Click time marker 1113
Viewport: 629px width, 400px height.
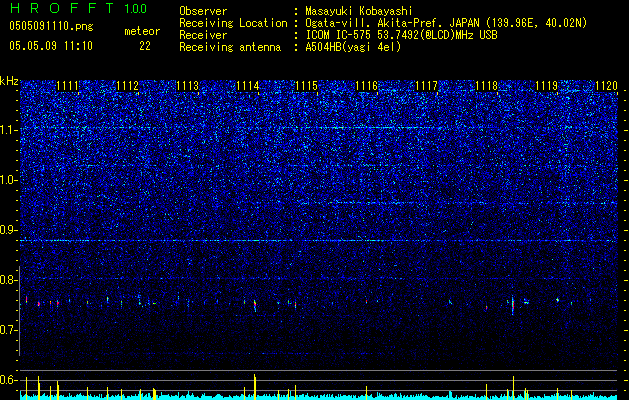tap(187, 86)
